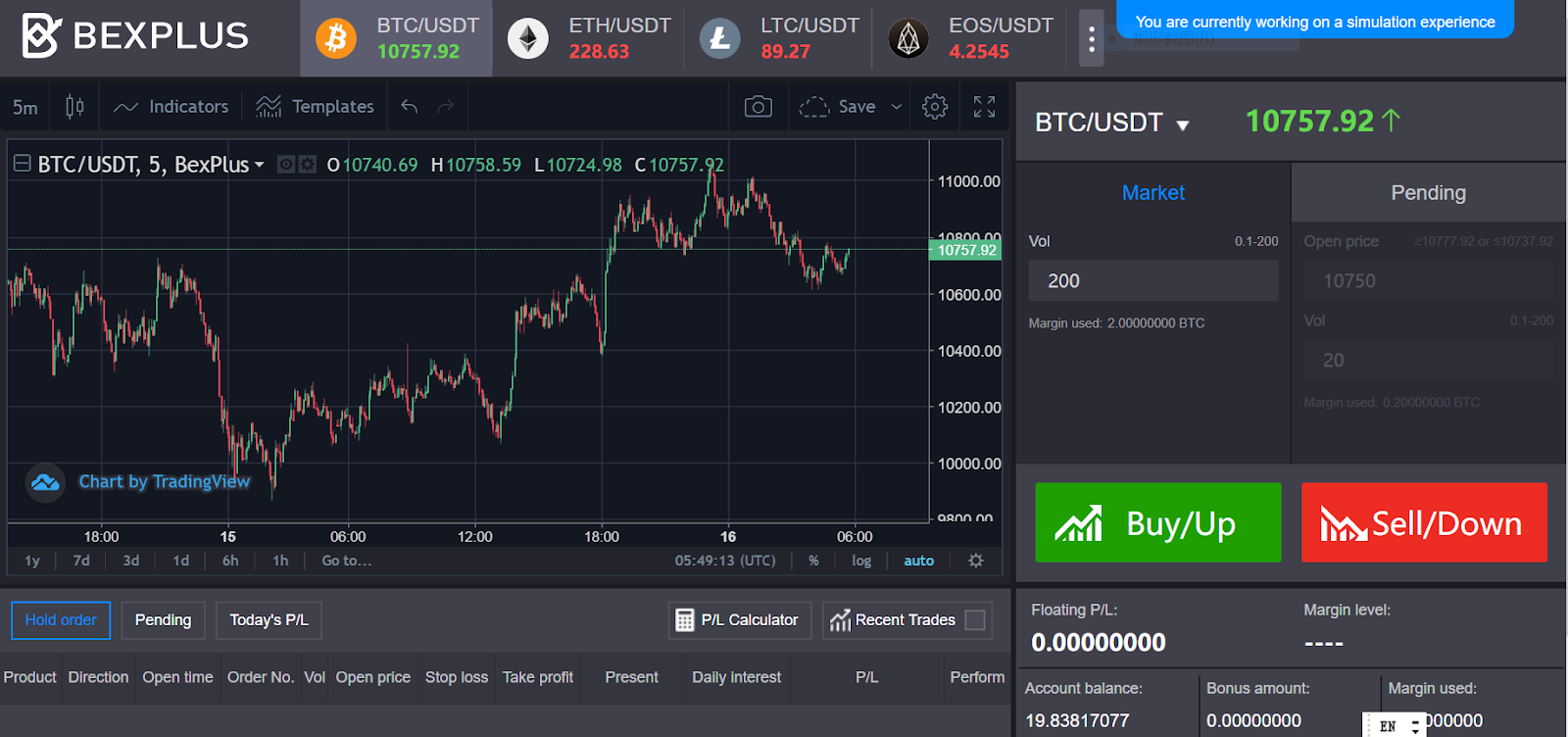Click the Market Vol input field

click(x=1153, y=281)
